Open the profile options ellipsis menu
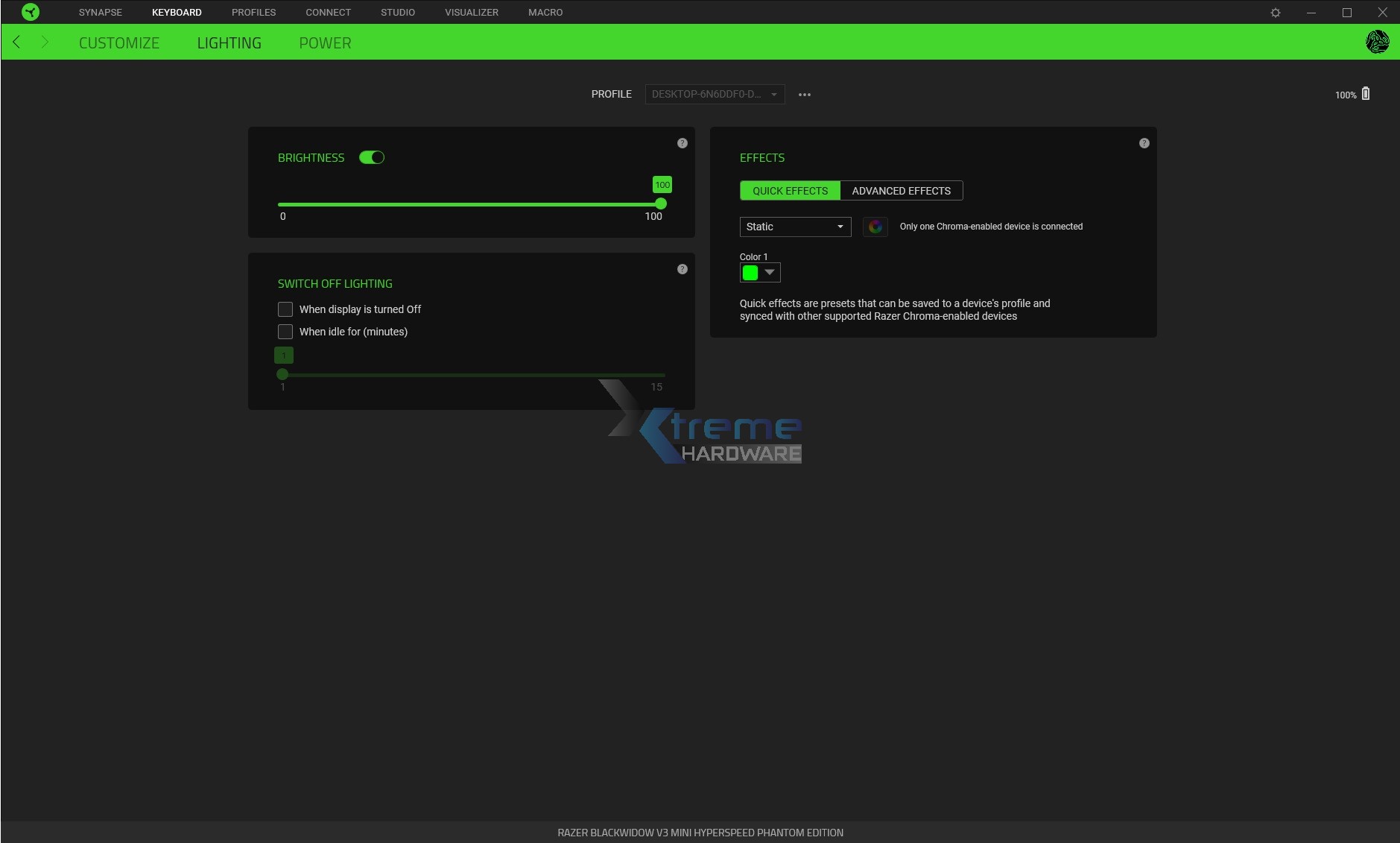 point(803,94)
